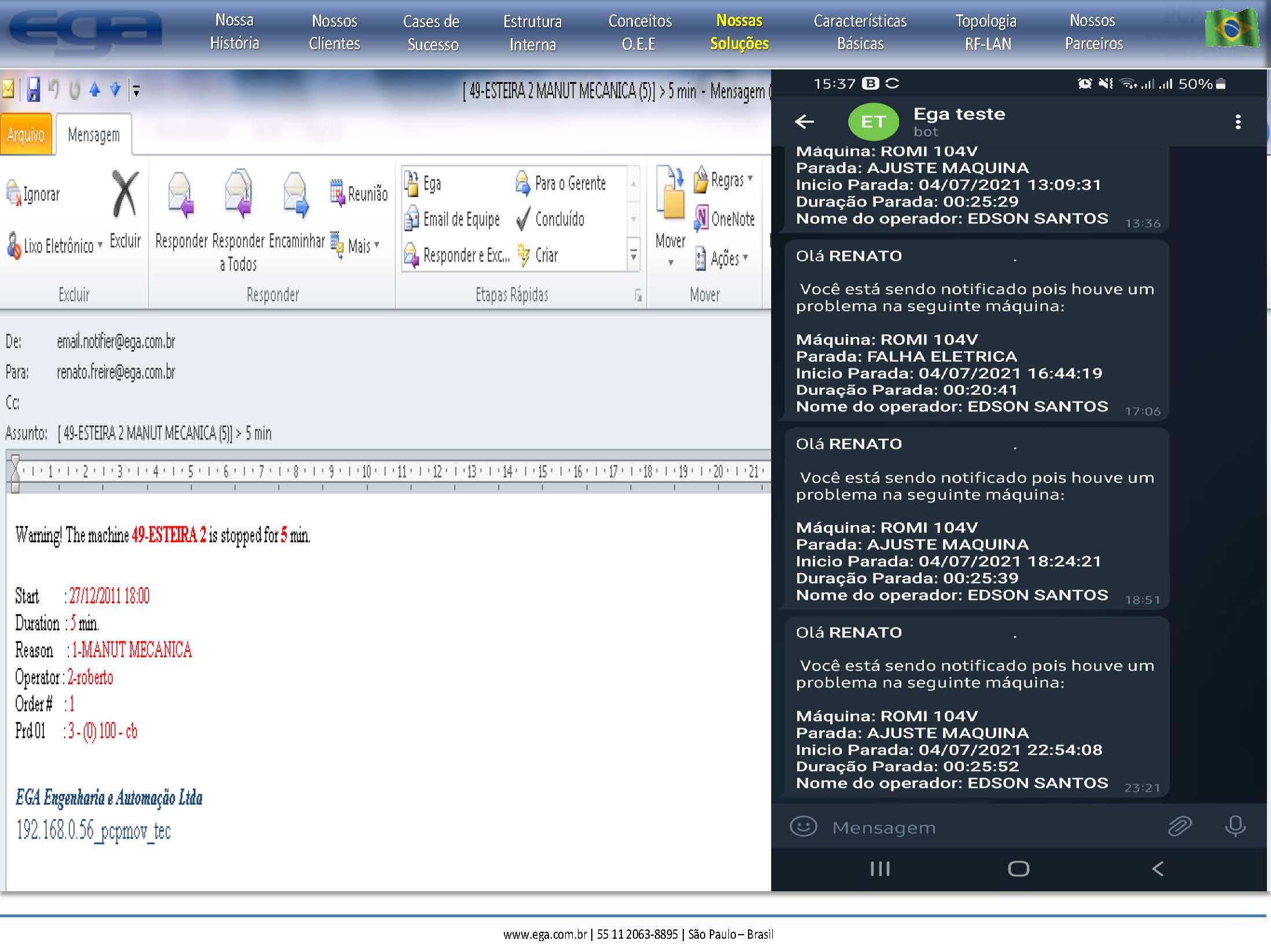
Task: Expand the Mais dropdown menu
Action: click(377, 245)
